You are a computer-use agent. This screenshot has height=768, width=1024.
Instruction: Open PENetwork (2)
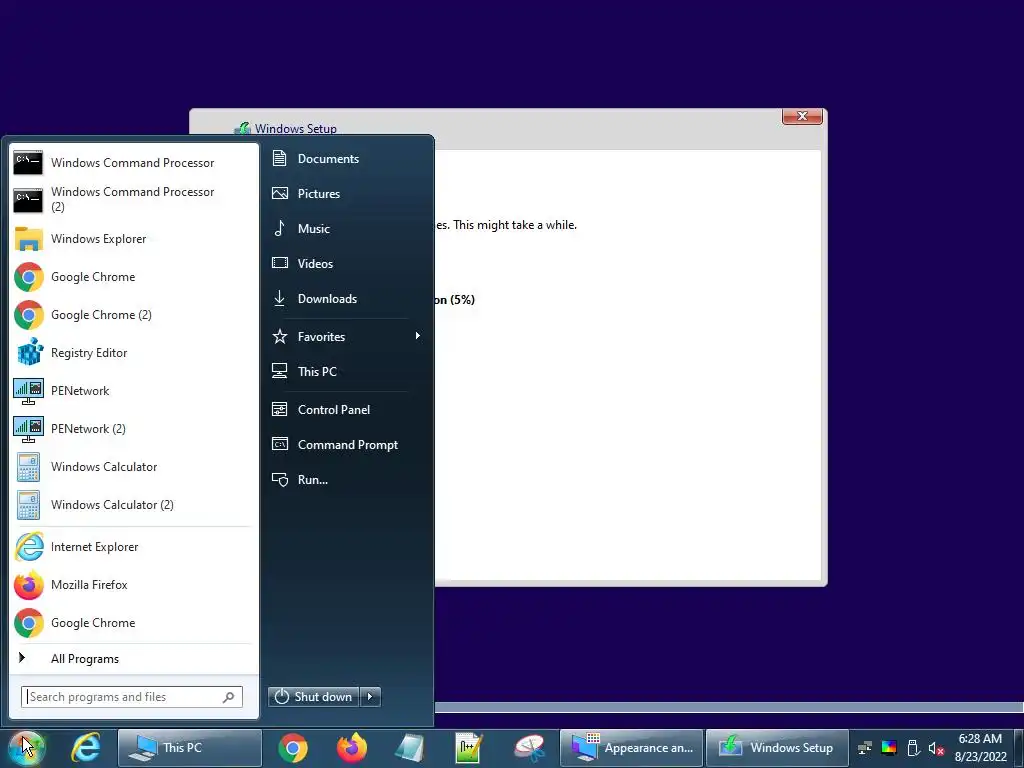coord(134,428)
